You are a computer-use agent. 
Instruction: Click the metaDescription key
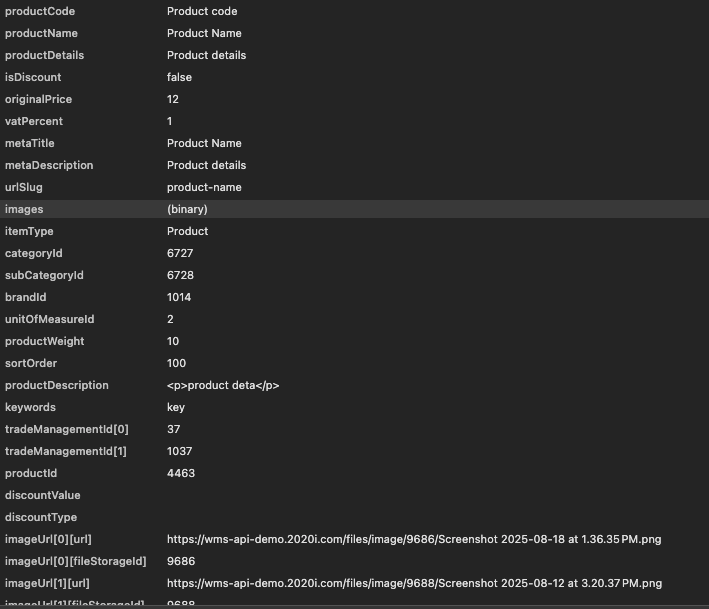pyautogui.click(x=49, y=165)
